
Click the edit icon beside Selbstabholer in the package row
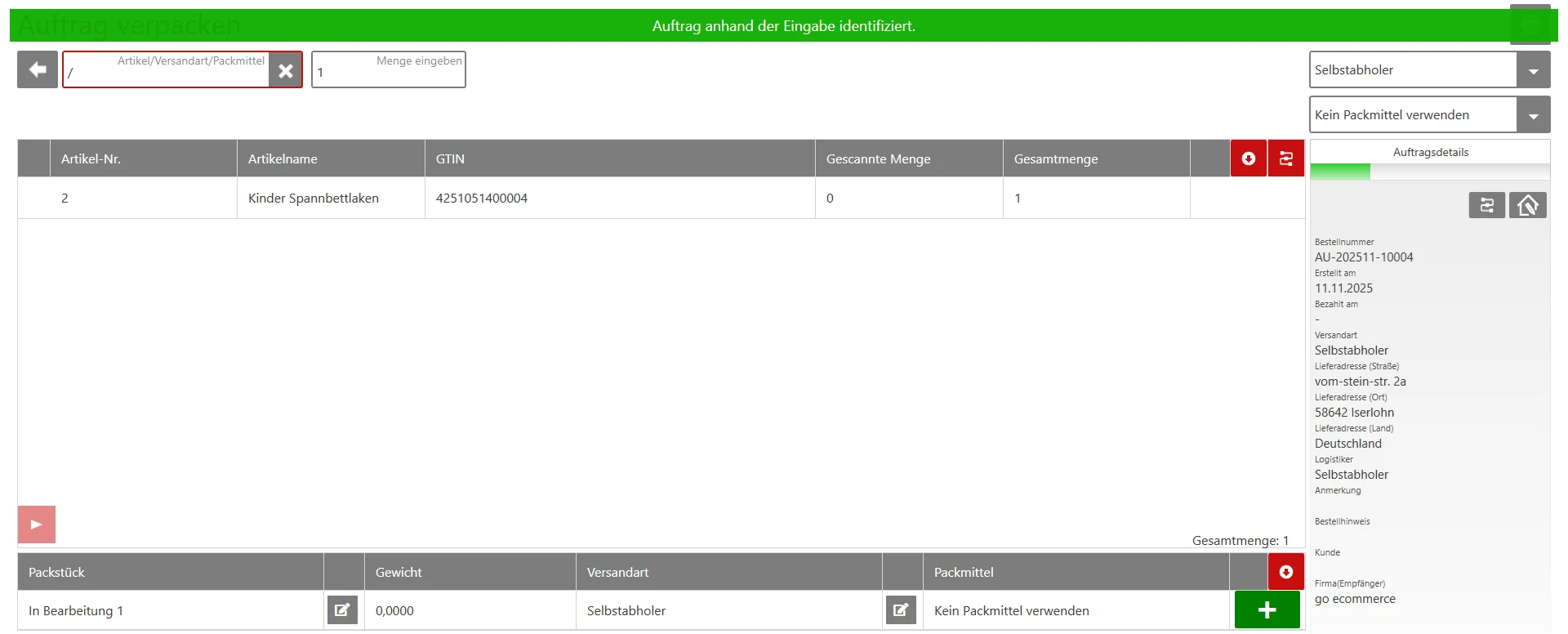pos(901,609)
